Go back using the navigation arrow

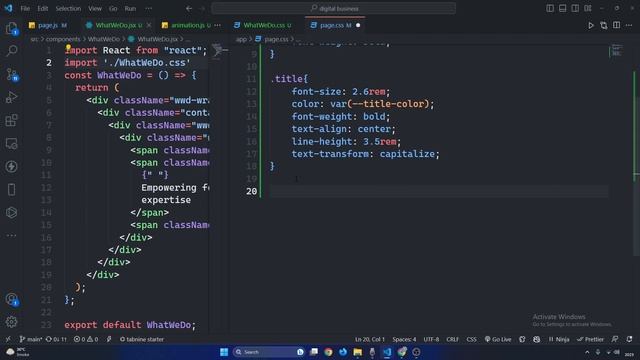[189, 8]
